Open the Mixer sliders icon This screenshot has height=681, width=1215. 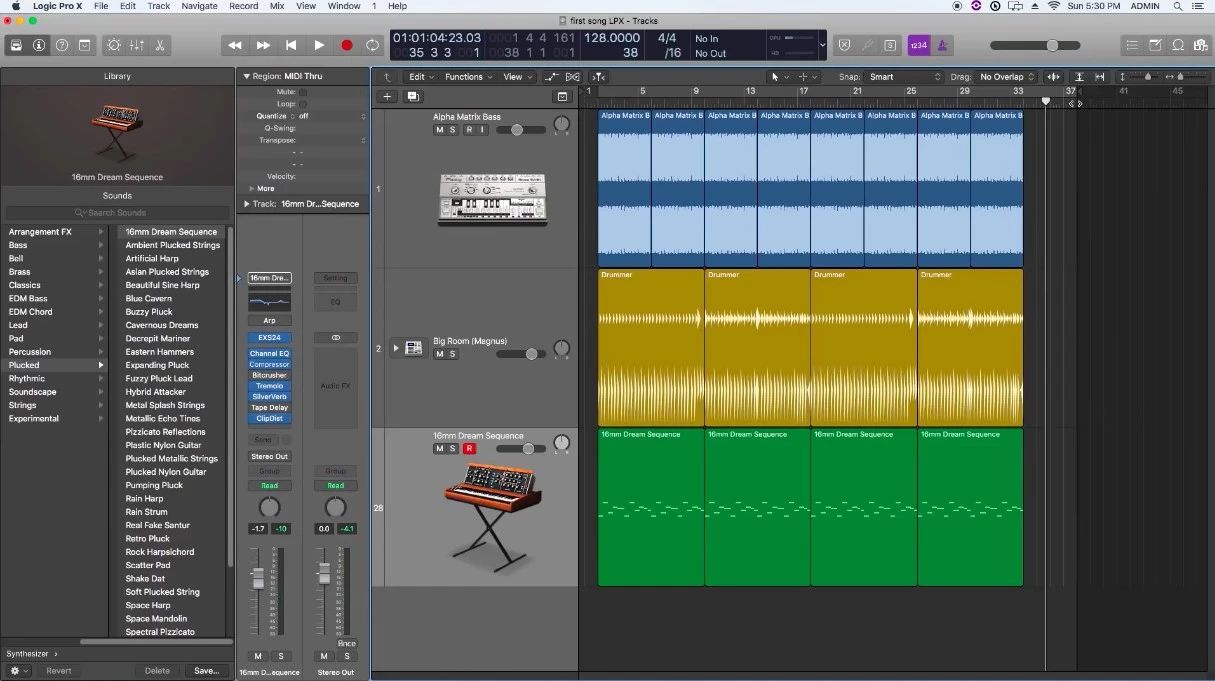[136, 45]
